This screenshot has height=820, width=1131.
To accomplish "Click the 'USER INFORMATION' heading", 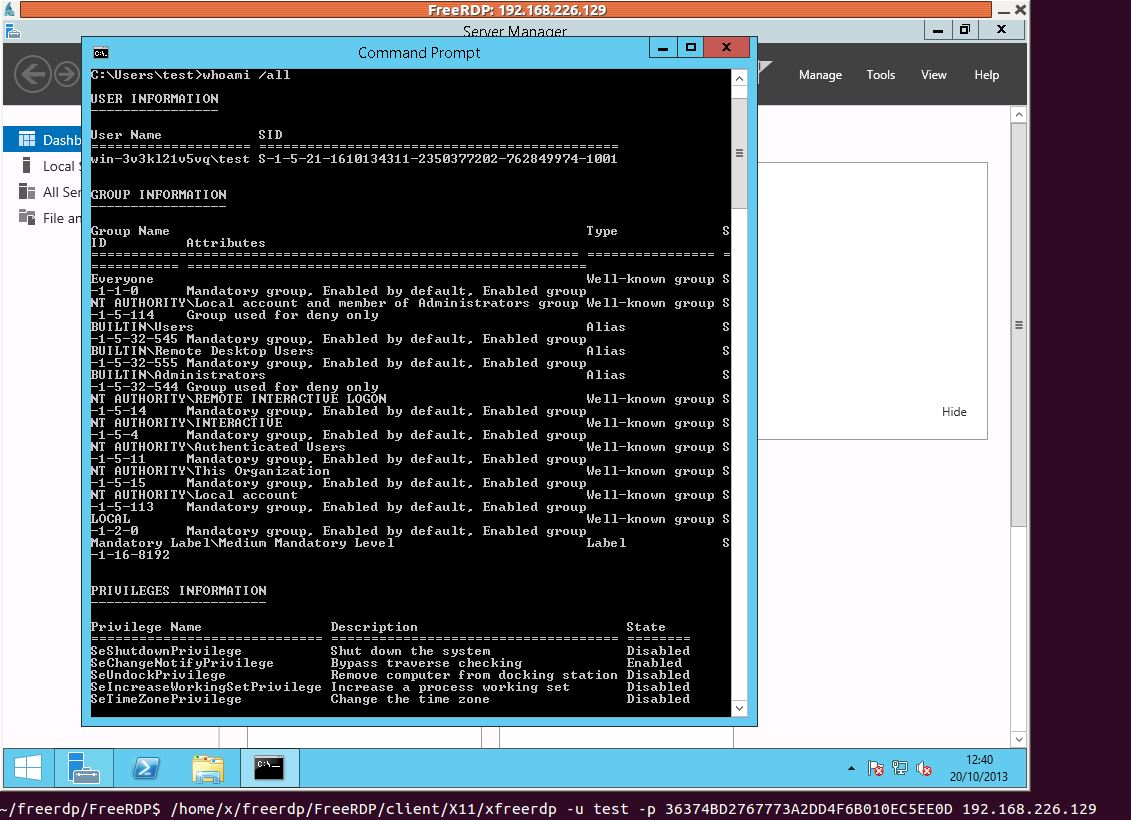I will [x=154, y=99].
